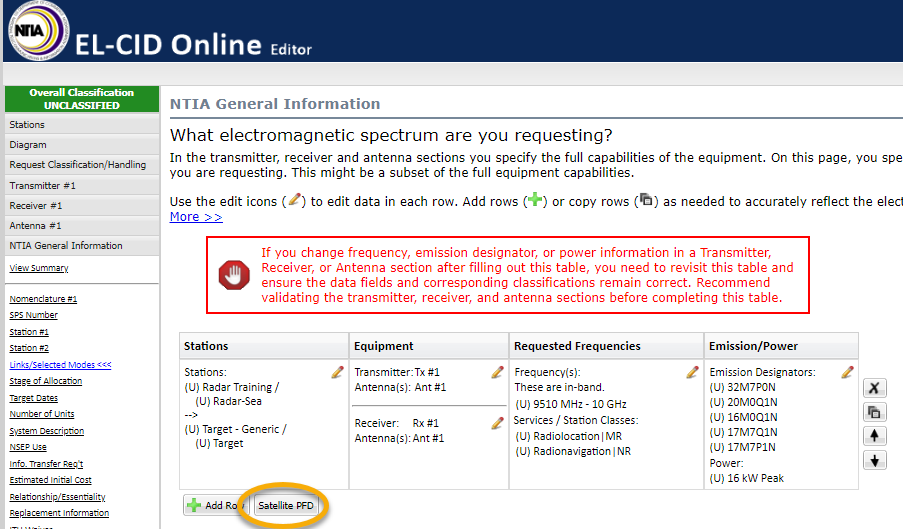Copy the row with duplicate icon
Screen dimensions: 903x529
[874, 412]
